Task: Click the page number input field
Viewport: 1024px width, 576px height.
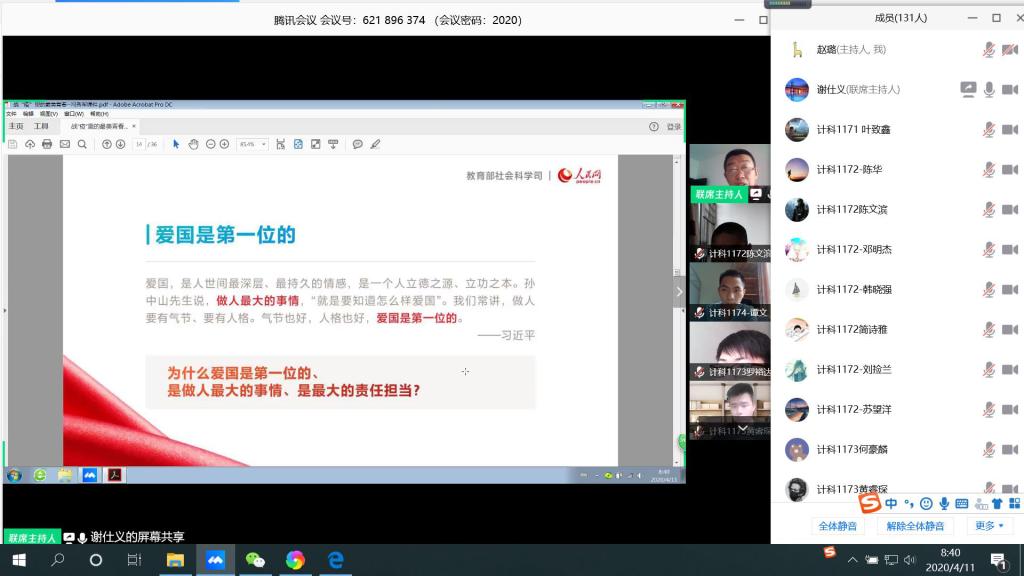Action: [137, 144]
